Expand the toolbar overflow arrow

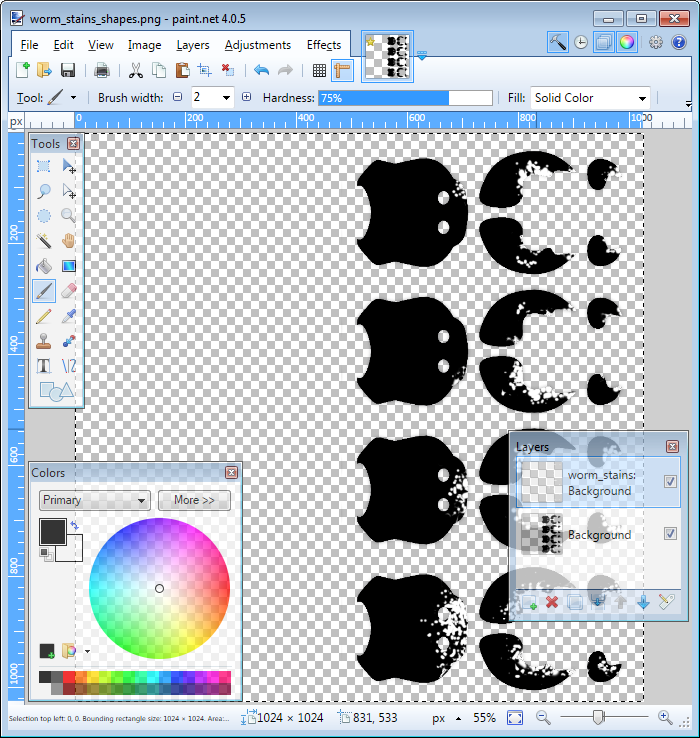click(x=689, y=104)
